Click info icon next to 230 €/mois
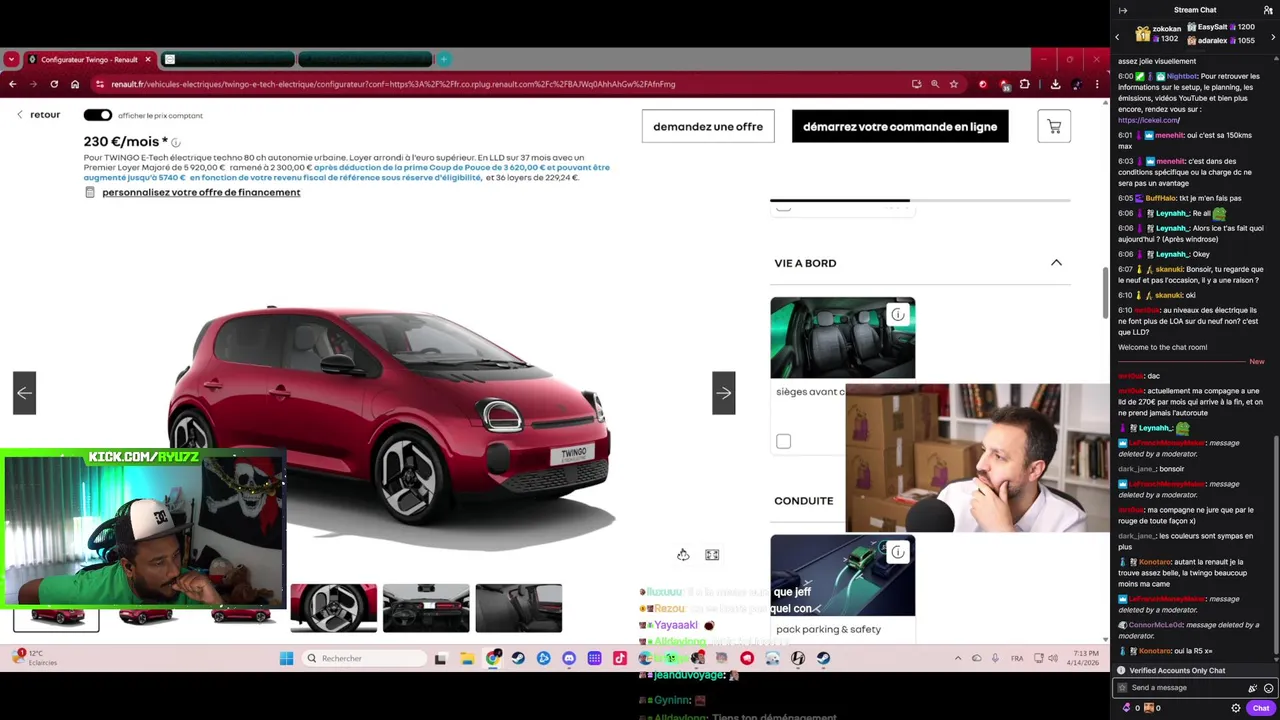Viewport: 1280px width, 720px height. [176, 143]
